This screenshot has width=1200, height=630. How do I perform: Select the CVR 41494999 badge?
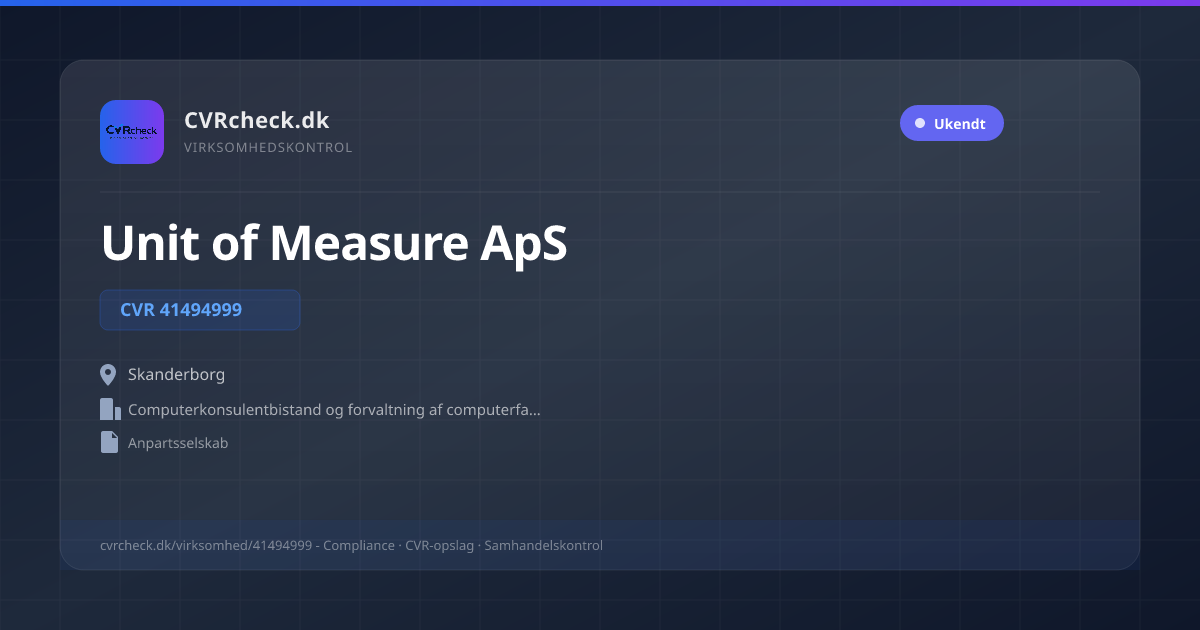[x=200, y=310]
